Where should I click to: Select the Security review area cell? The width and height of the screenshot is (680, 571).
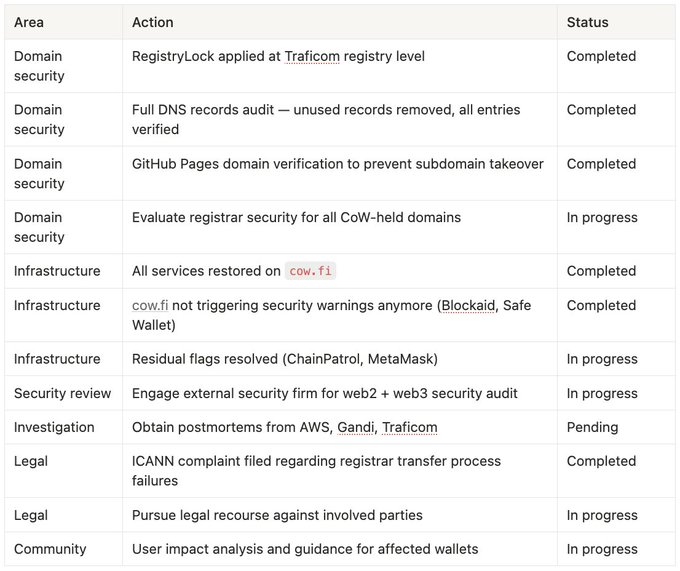tap(62, 393)
